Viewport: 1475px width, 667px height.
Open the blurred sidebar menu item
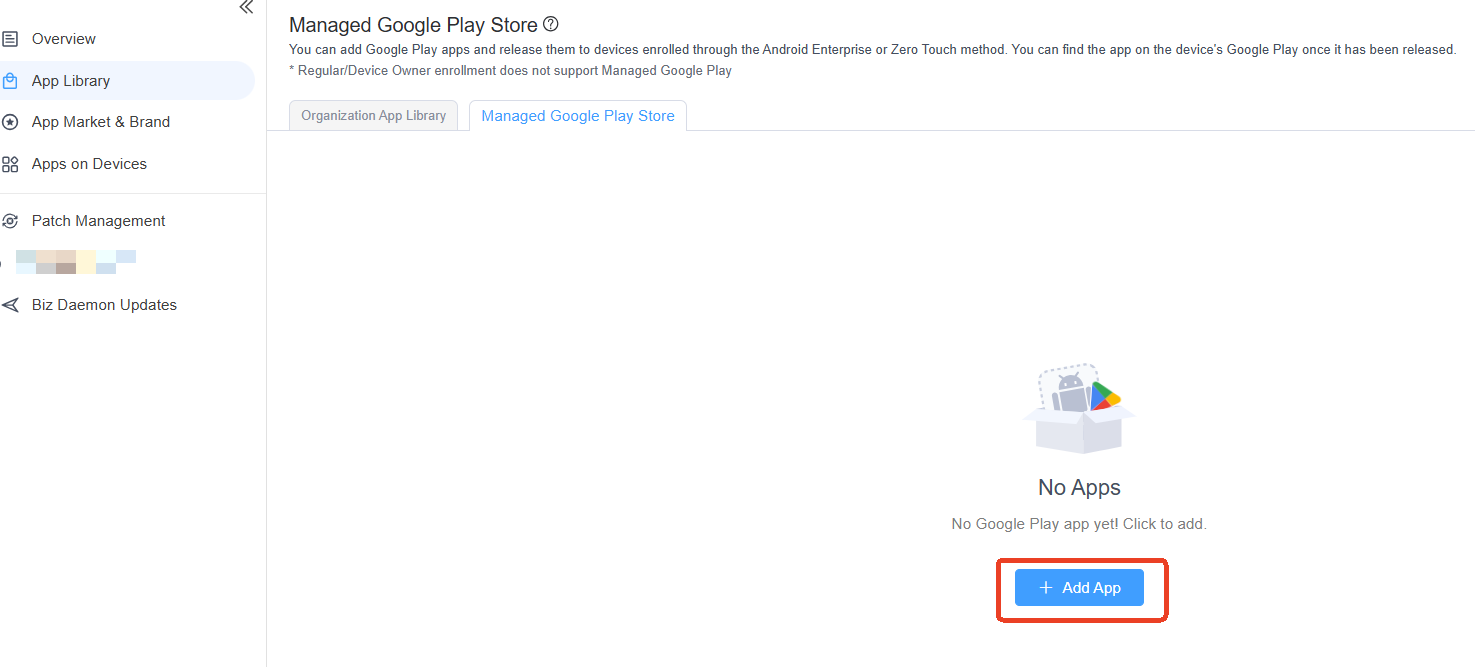tap(76, 262)
